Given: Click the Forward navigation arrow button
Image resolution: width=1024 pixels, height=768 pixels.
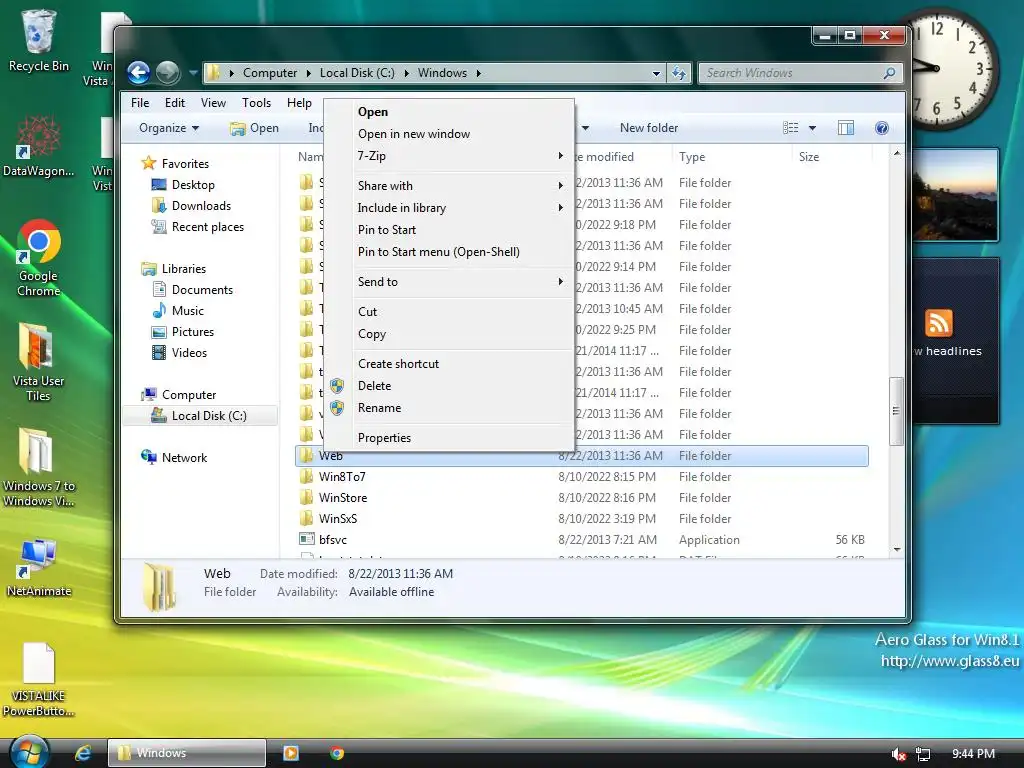Looking at the screenshot, I should pyautogui.click(x=168, y=72).
